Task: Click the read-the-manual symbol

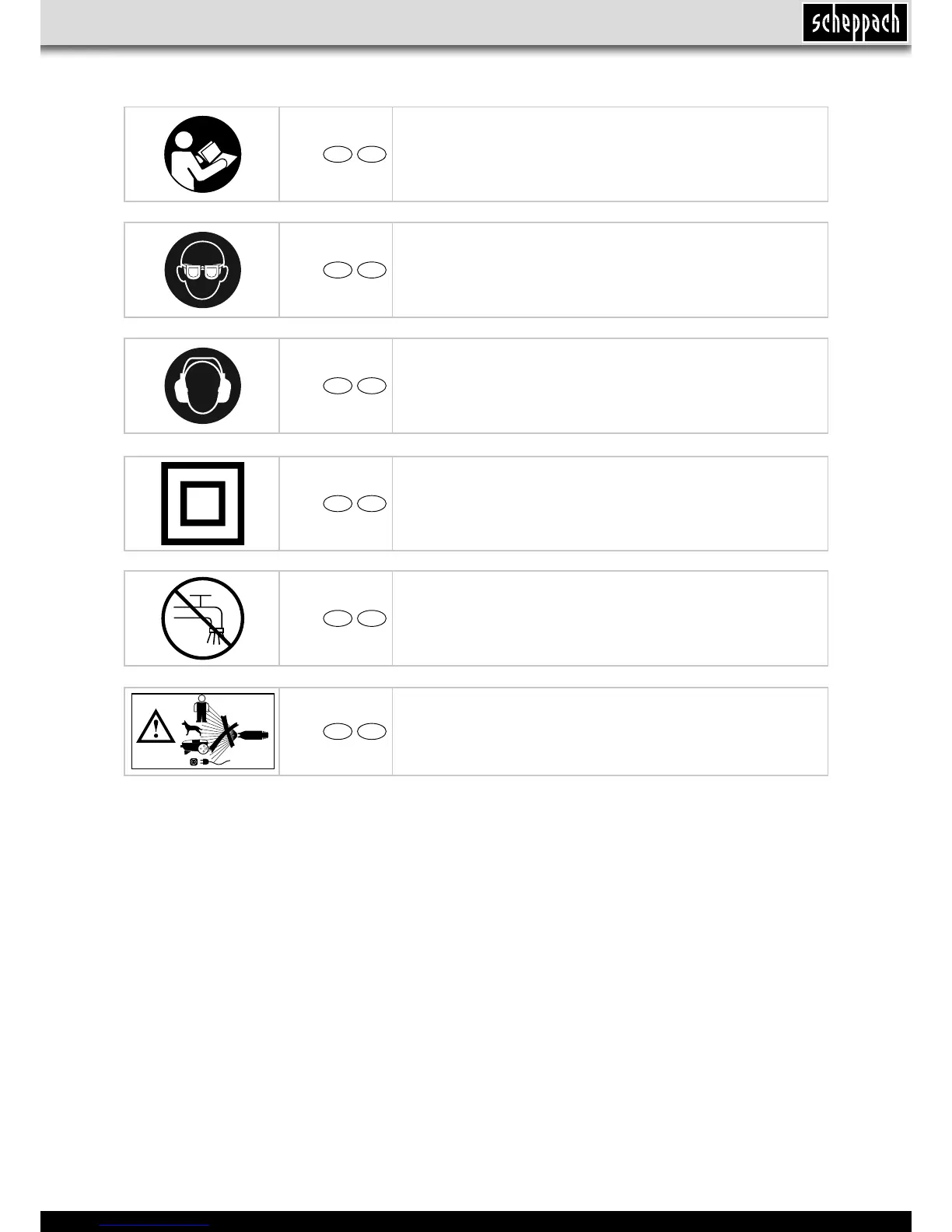Action: coord(202,154)
